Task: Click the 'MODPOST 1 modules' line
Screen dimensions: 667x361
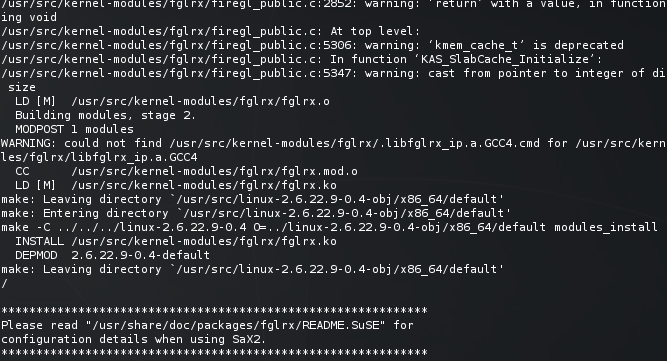Action: [x=74, y=129]
